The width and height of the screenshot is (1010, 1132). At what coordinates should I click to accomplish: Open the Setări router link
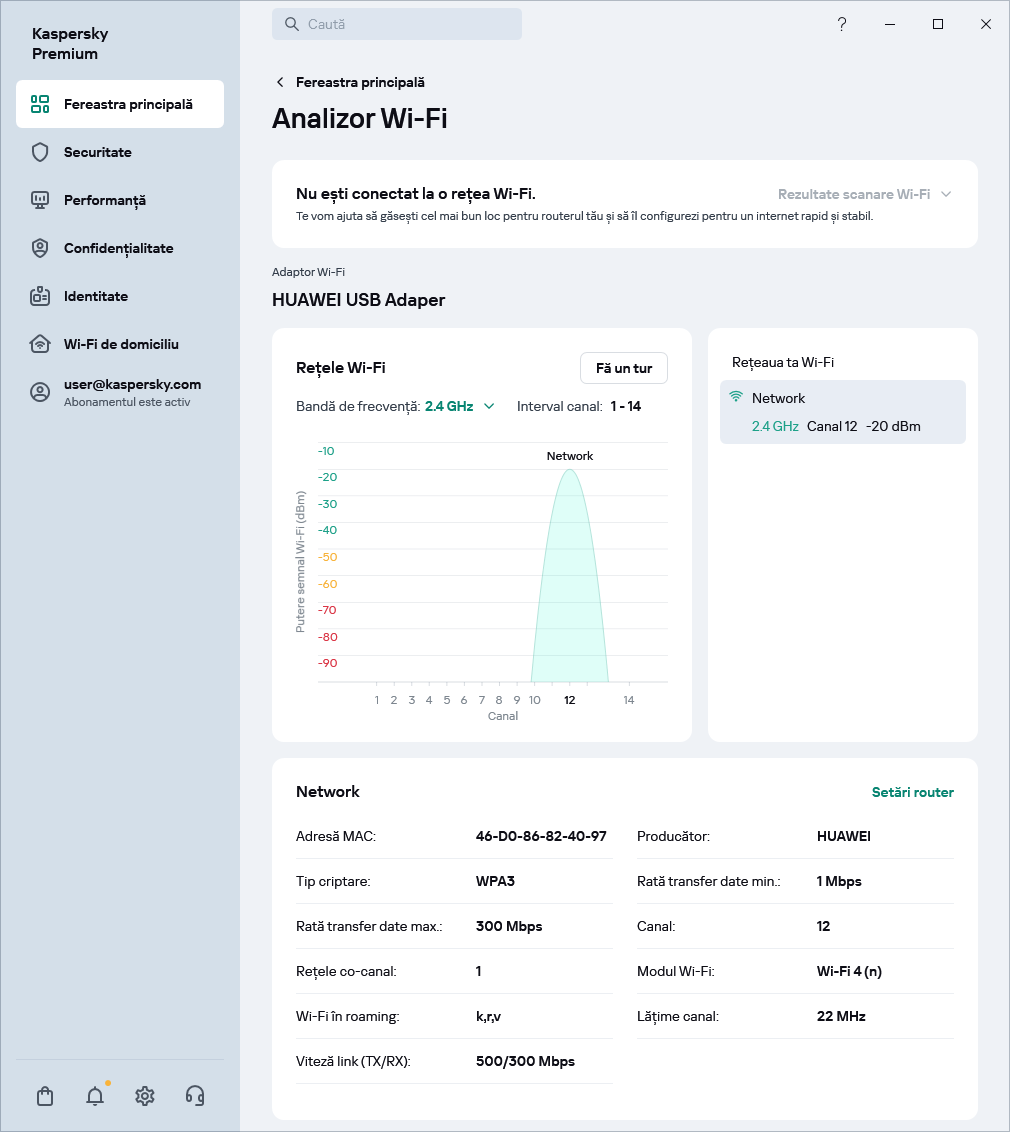tap(912, 792)
